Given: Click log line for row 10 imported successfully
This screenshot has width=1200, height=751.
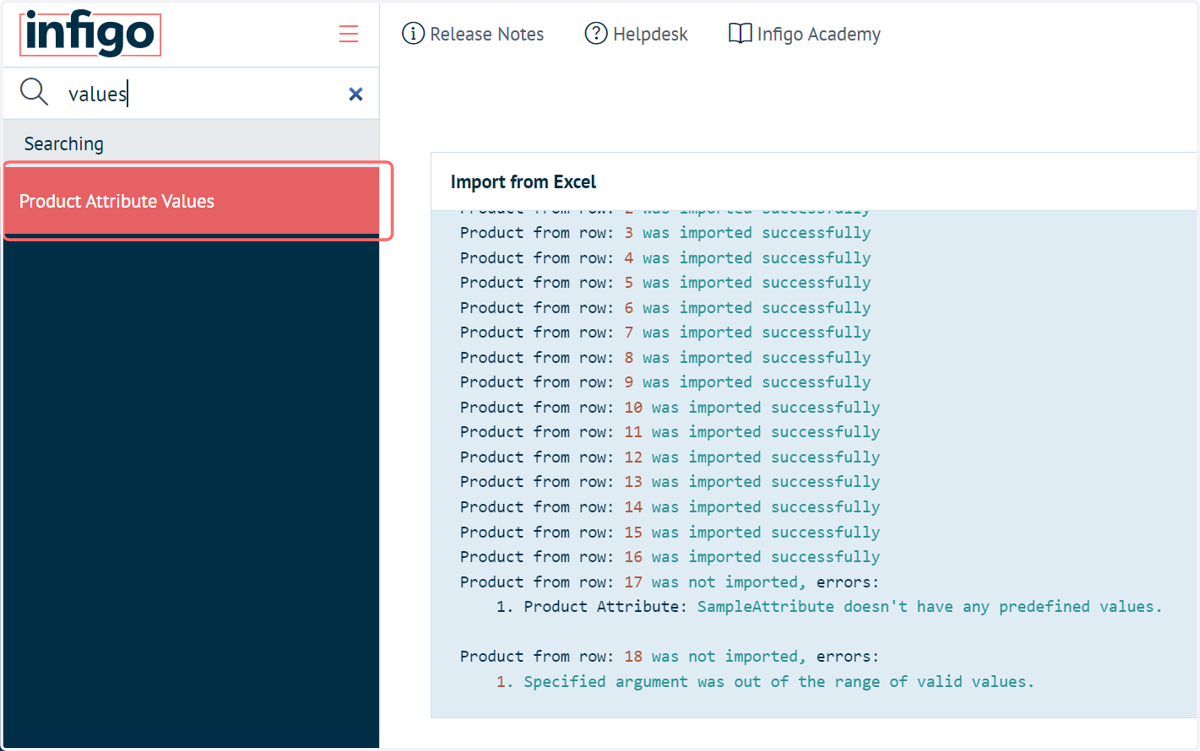Looking at the screenshot, I should click(x=670, y=407).
